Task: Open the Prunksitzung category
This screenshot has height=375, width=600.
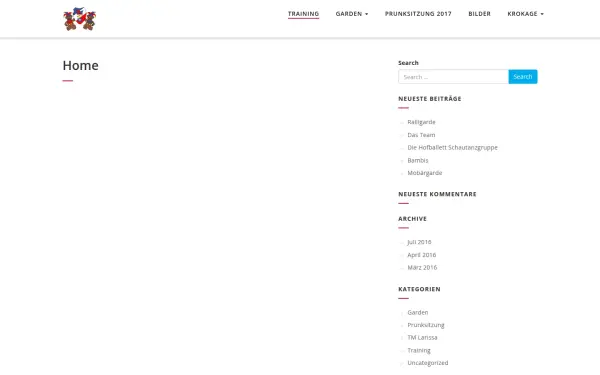Action: click(x=426, y=325)
